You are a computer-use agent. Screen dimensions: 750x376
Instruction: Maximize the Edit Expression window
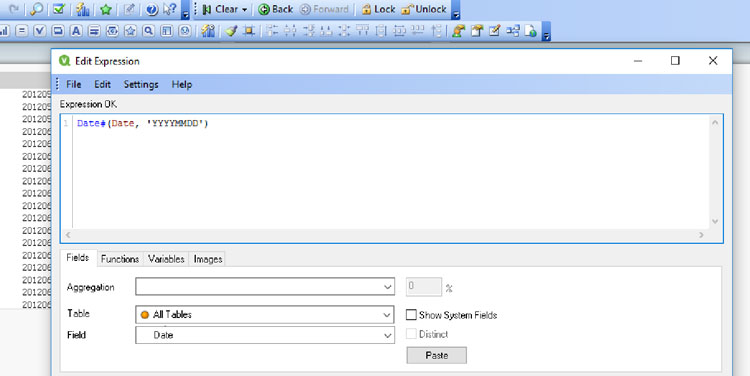tap(675, 60)
